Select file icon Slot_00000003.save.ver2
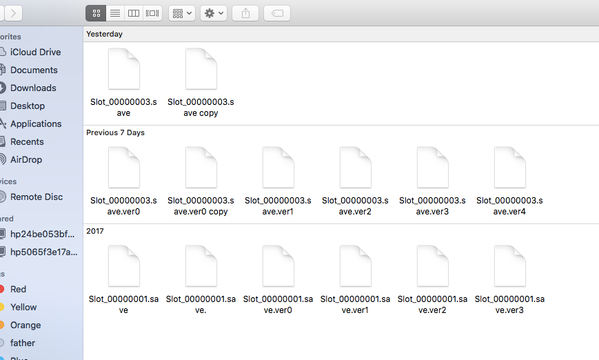This screenshot has width=599, height=360. point(355,168)
